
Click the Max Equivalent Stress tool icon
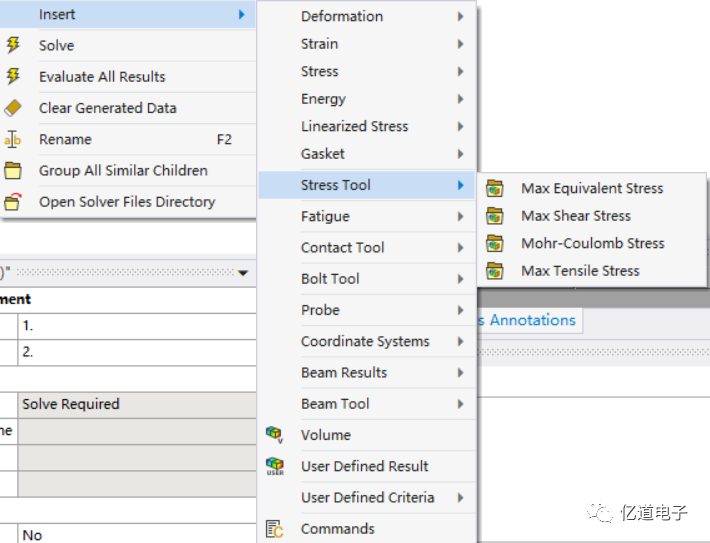coord(494,188)
